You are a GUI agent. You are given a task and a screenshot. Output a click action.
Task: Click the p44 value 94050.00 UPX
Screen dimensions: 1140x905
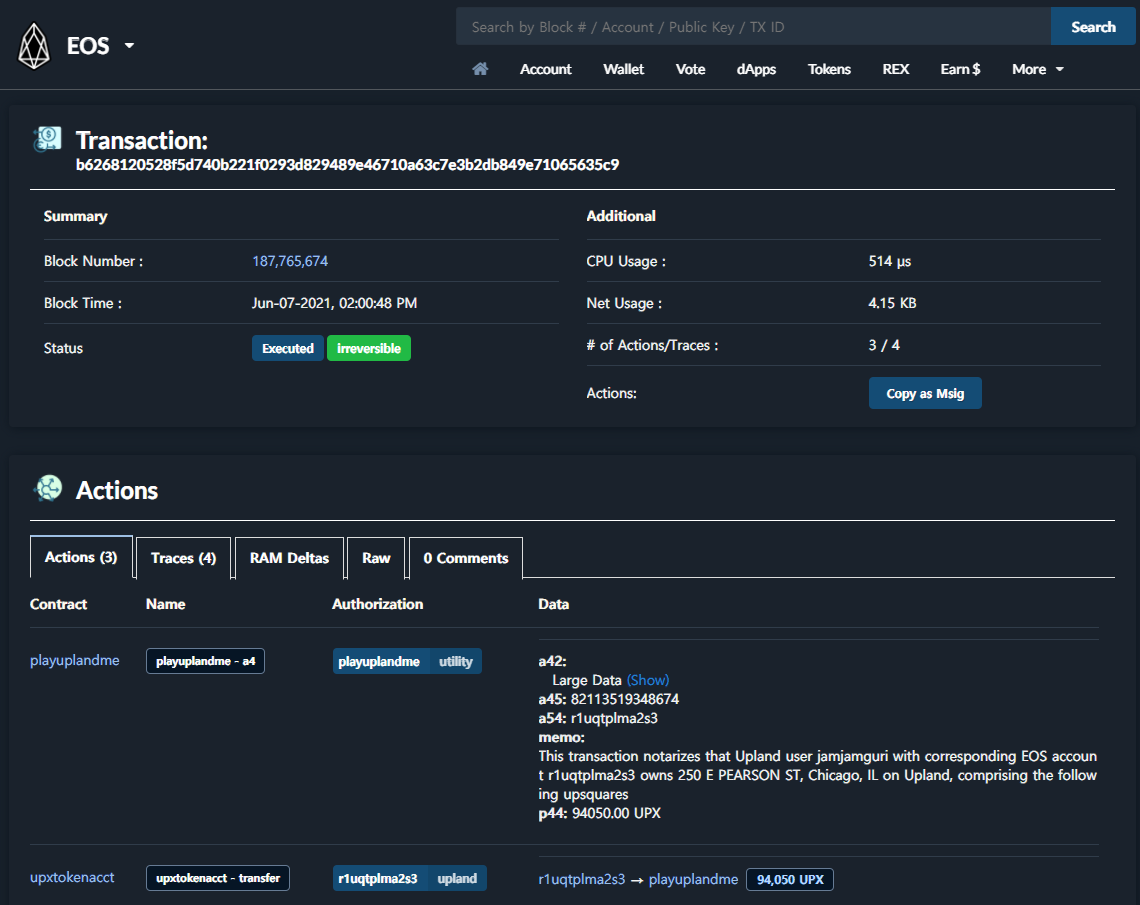click(x=616, y=813)
